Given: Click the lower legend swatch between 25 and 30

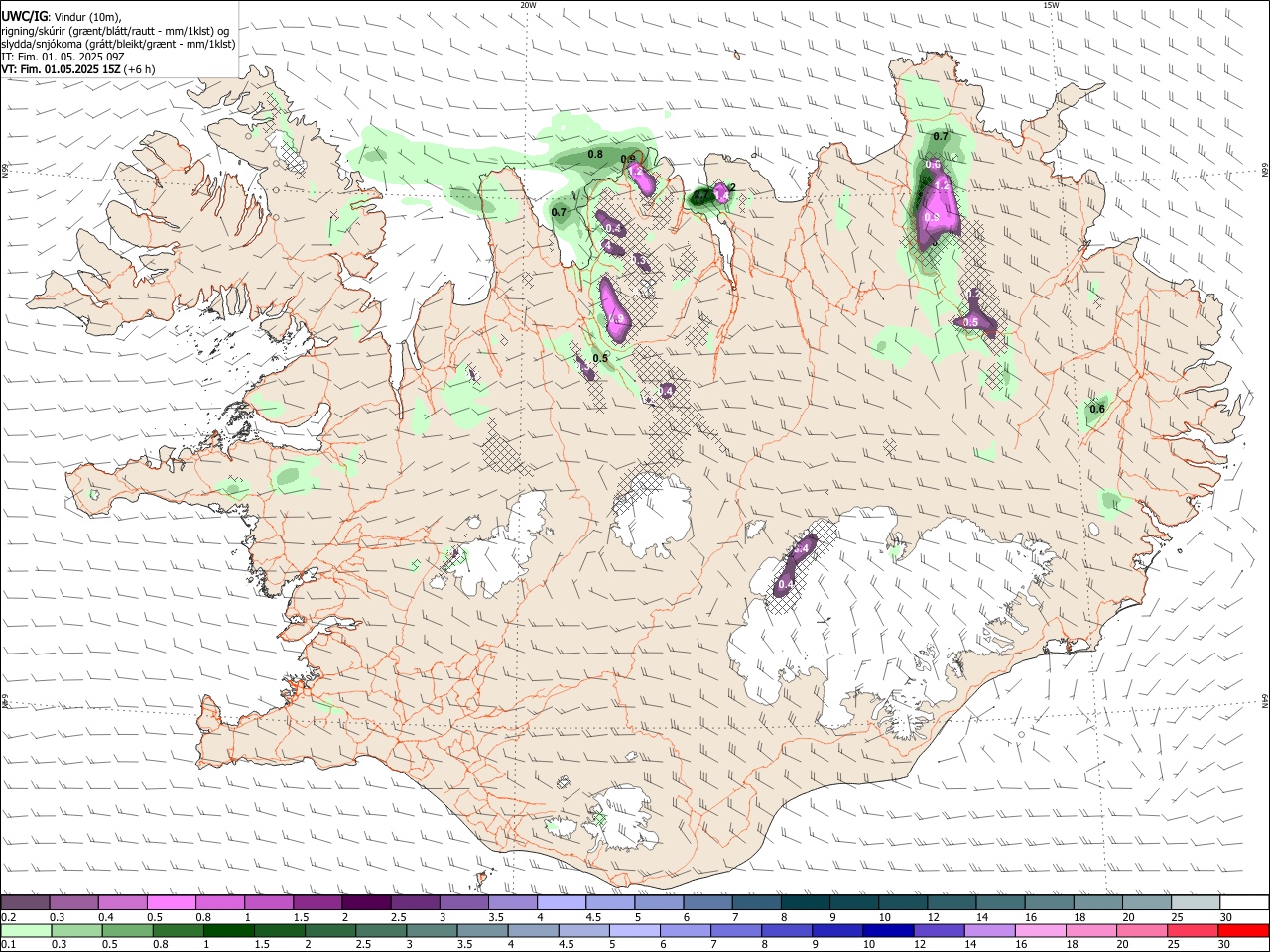Looking at the screenshot, I should tap(1191, 930).
